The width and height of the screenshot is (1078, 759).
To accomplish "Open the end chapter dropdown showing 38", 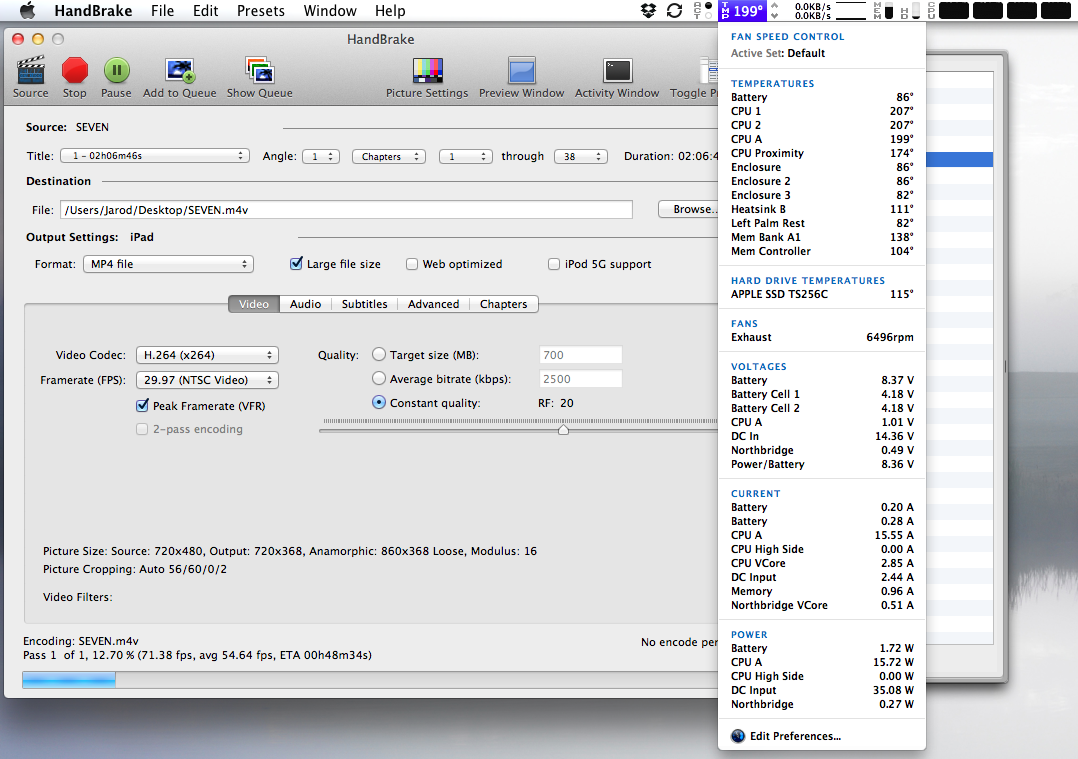I will [x=582, y=157].
